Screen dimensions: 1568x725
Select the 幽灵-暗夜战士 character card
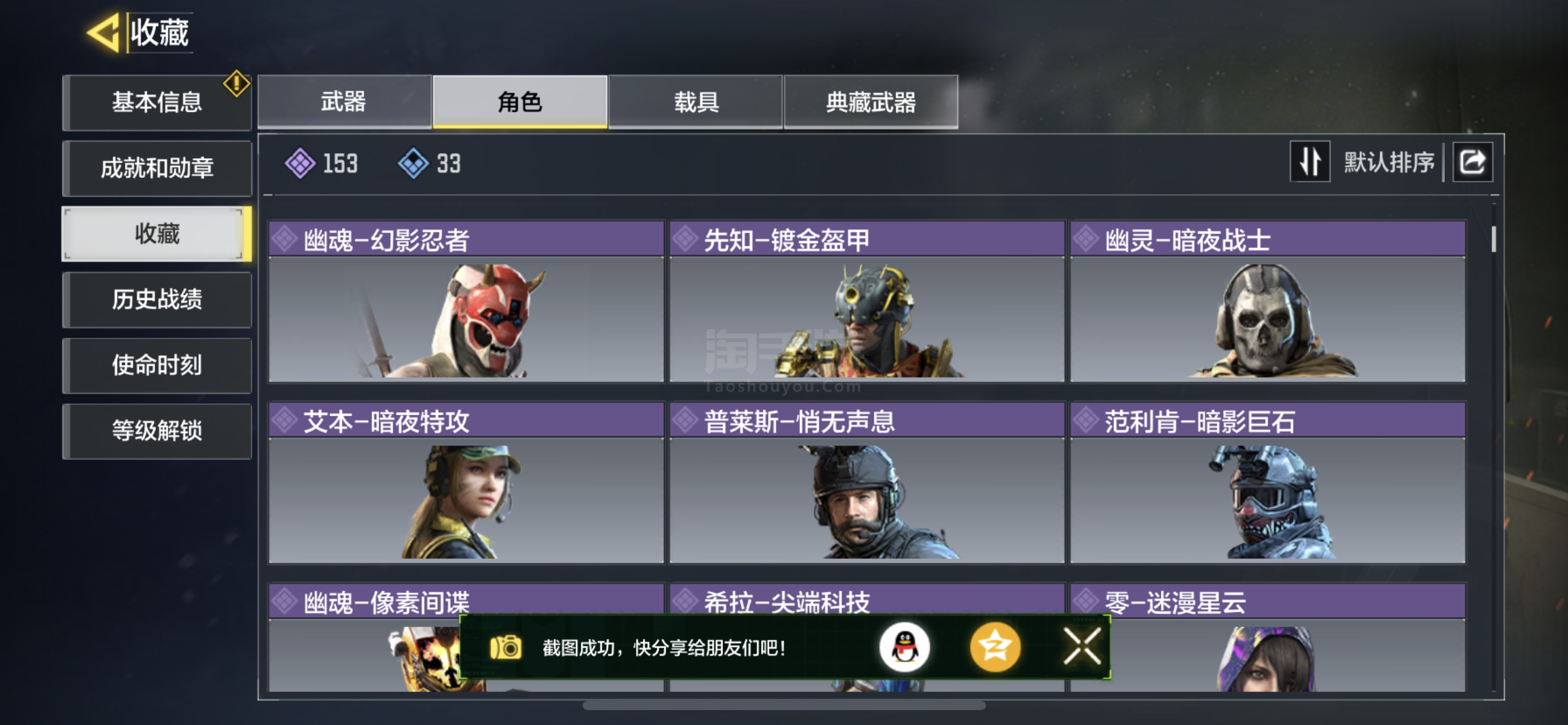tap(1268, 302)
